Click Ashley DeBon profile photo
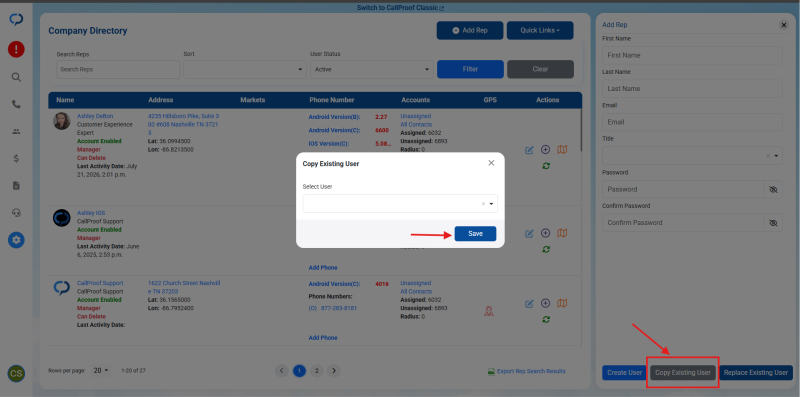Image resolution: width=800 pixels, height=397 pixels. [x=62, y=121]
